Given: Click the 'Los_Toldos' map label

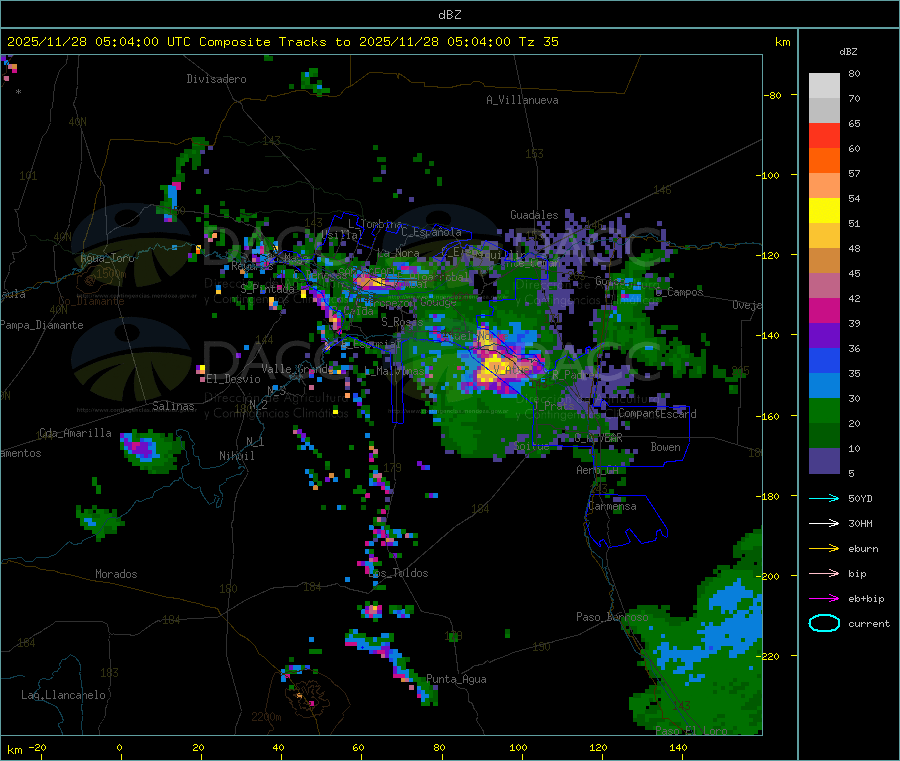Looking at the screenshot, I should tap(398, 573).
